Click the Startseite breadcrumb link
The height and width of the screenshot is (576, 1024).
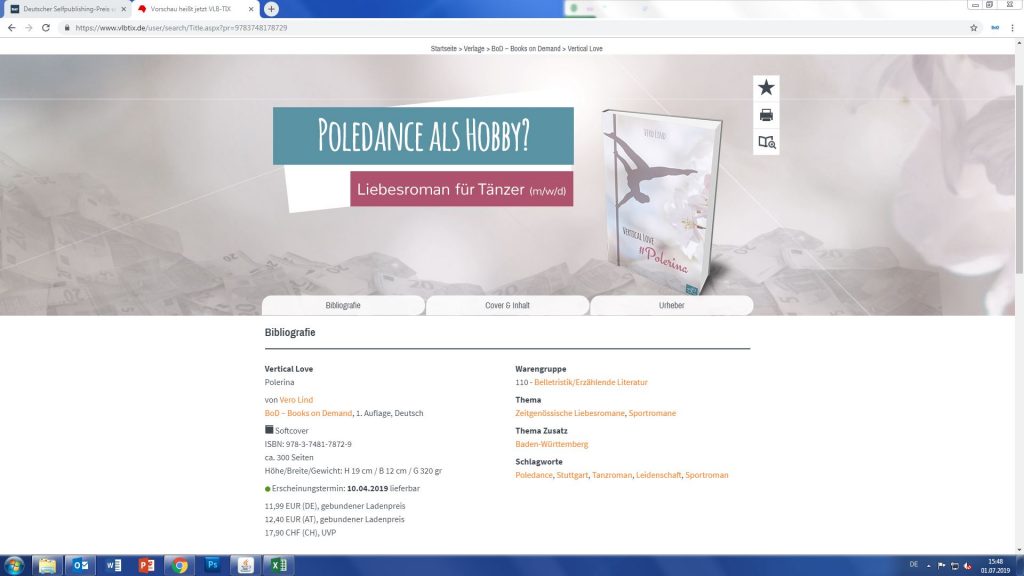click(x=443, y=48)
